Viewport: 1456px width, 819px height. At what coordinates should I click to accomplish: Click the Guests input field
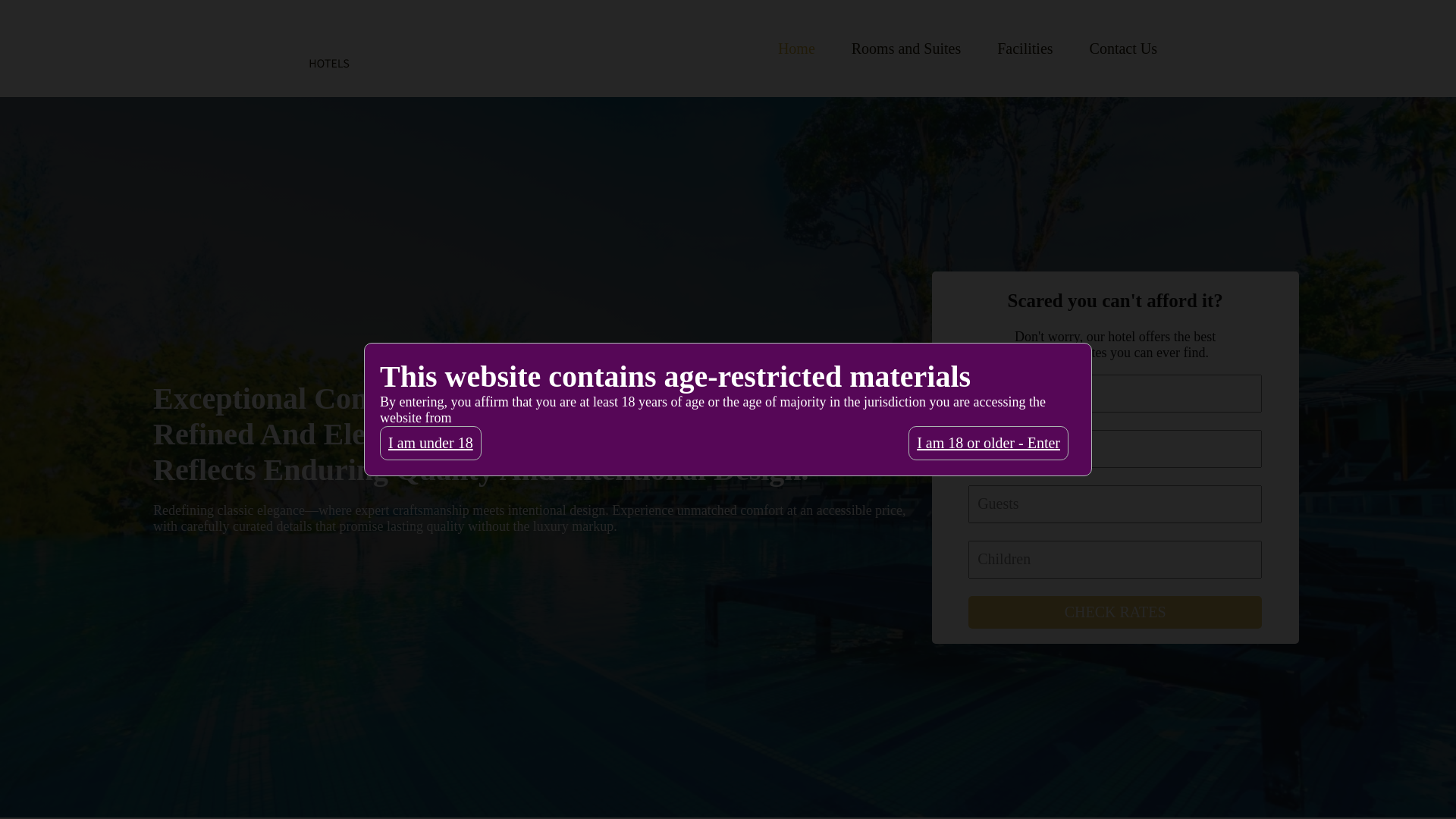tap(1115, 504)
